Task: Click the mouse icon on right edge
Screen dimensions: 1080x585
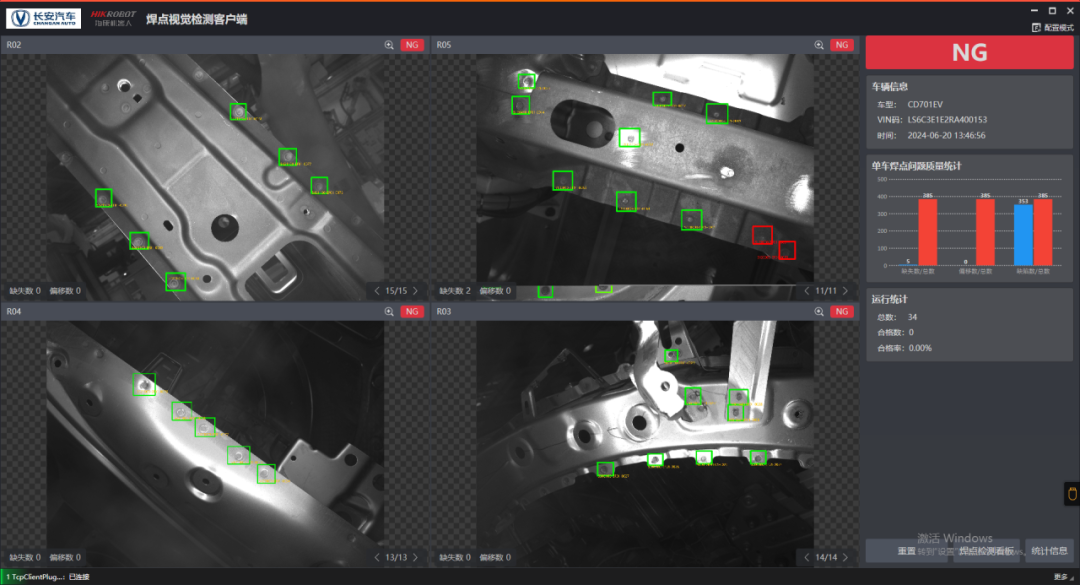Action: (1071, 494)
